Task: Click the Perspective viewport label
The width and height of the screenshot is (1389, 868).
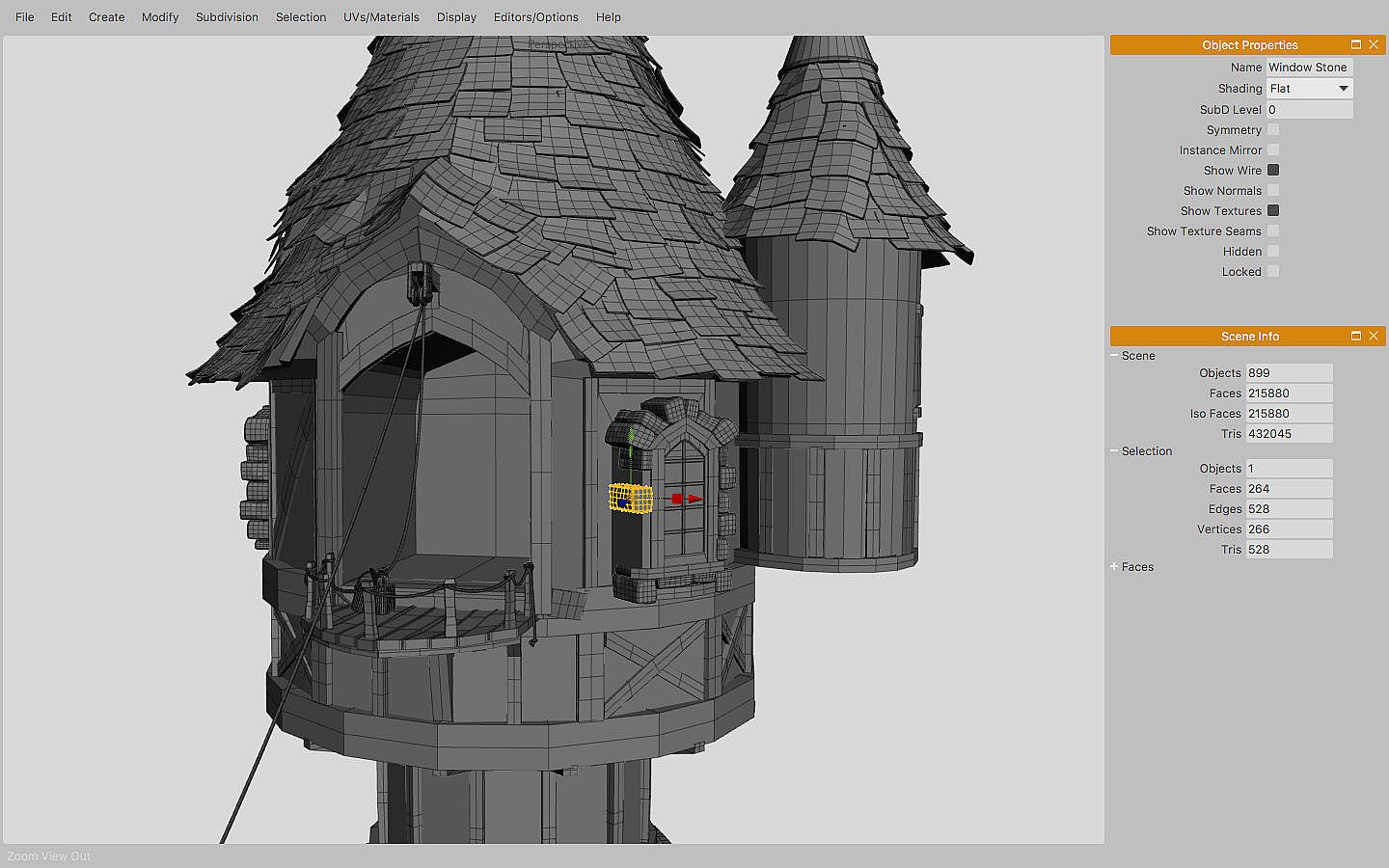Action: 558,44
